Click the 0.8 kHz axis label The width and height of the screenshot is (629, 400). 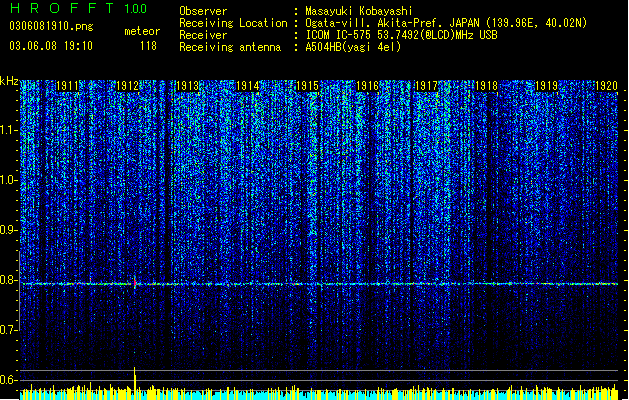[x=9, y=280]
